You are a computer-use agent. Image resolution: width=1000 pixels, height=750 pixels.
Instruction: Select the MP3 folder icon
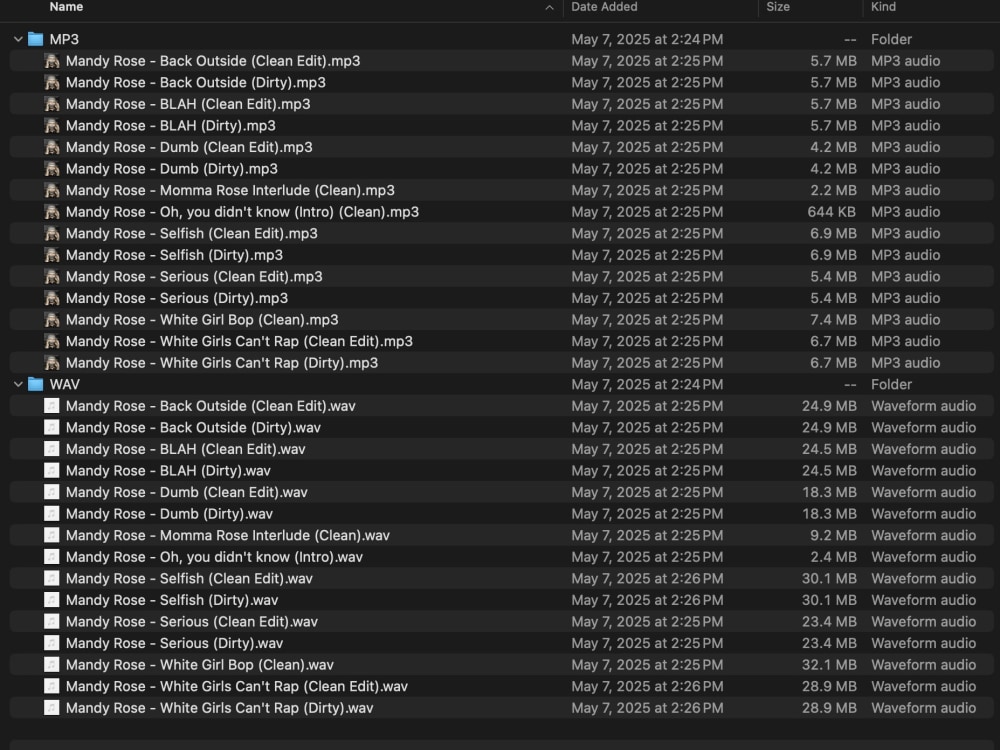tap(36, 40)
